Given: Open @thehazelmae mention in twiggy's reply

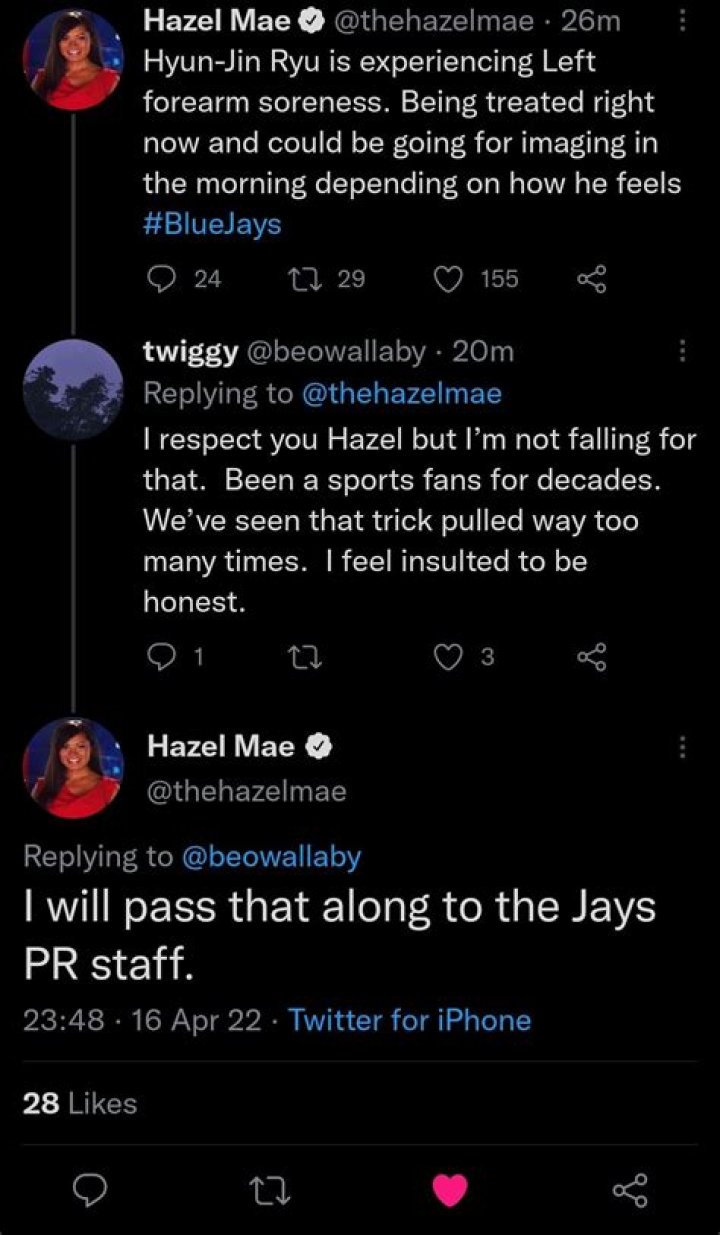Looking at the screenshot, I should coord(401,394).
